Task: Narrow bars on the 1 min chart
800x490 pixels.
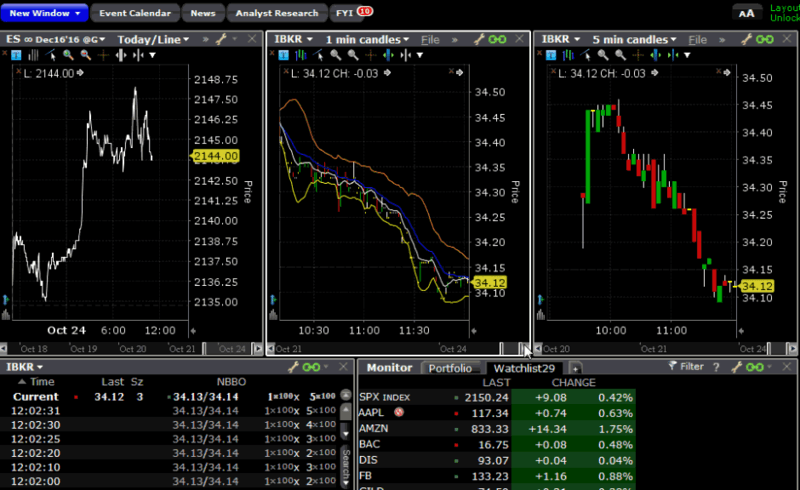Action: [x=406, y=55]
